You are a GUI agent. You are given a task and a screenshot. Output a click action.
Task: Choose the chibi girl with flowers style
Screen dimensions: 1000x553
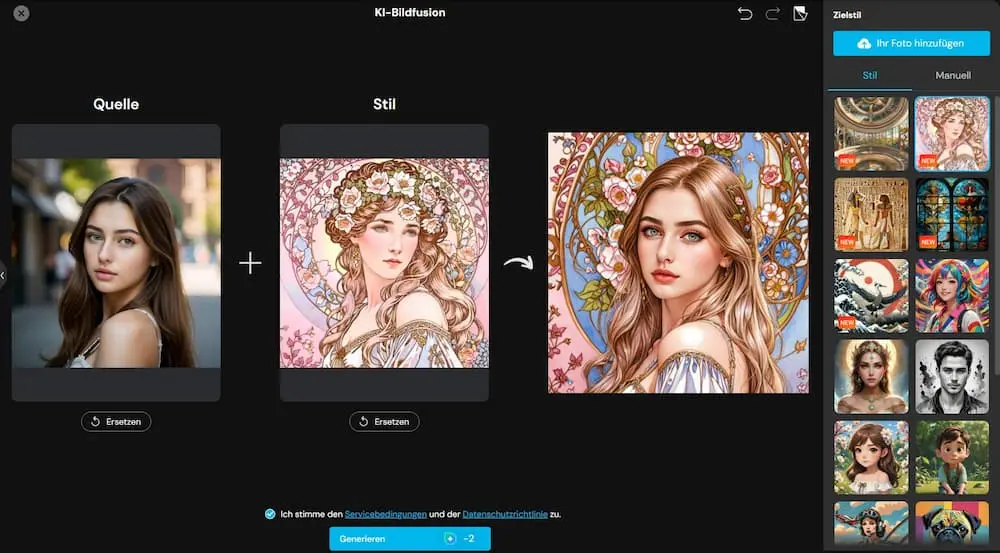(x=871, y=457)
